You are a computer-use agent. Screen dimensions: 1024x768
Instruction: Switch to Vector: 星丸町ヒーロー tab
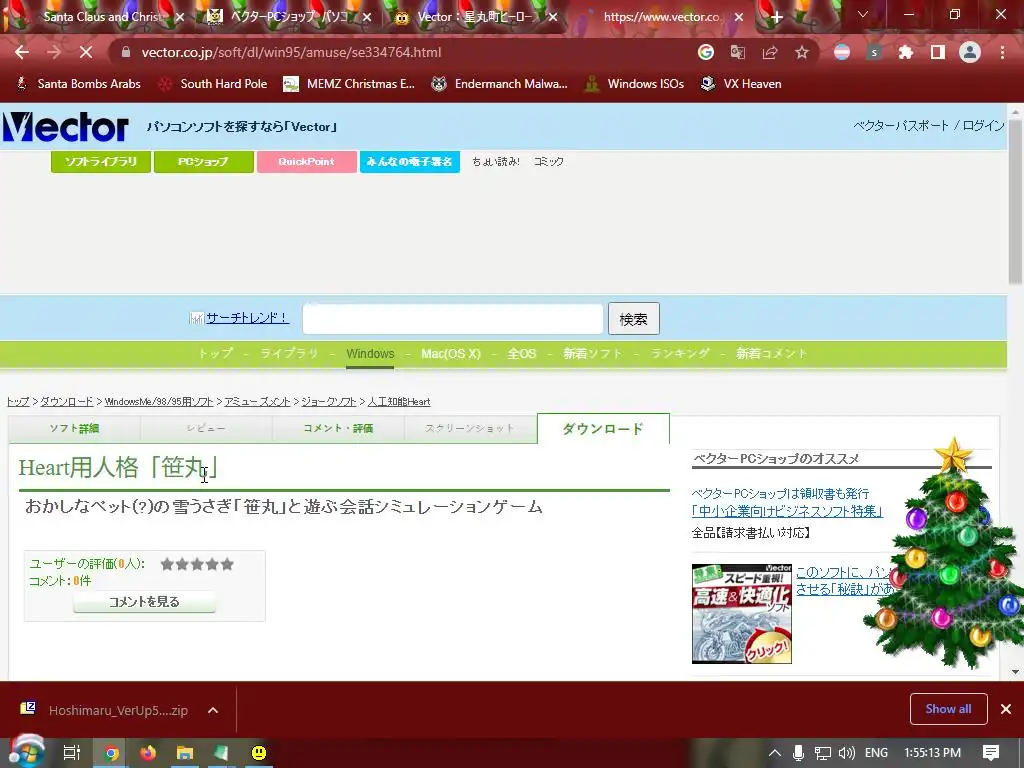[x=473, y=17]
